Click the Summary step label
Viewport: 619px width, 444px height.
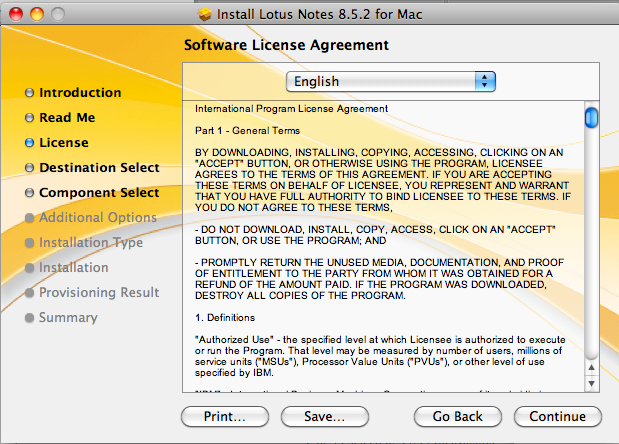coord(68,318)
